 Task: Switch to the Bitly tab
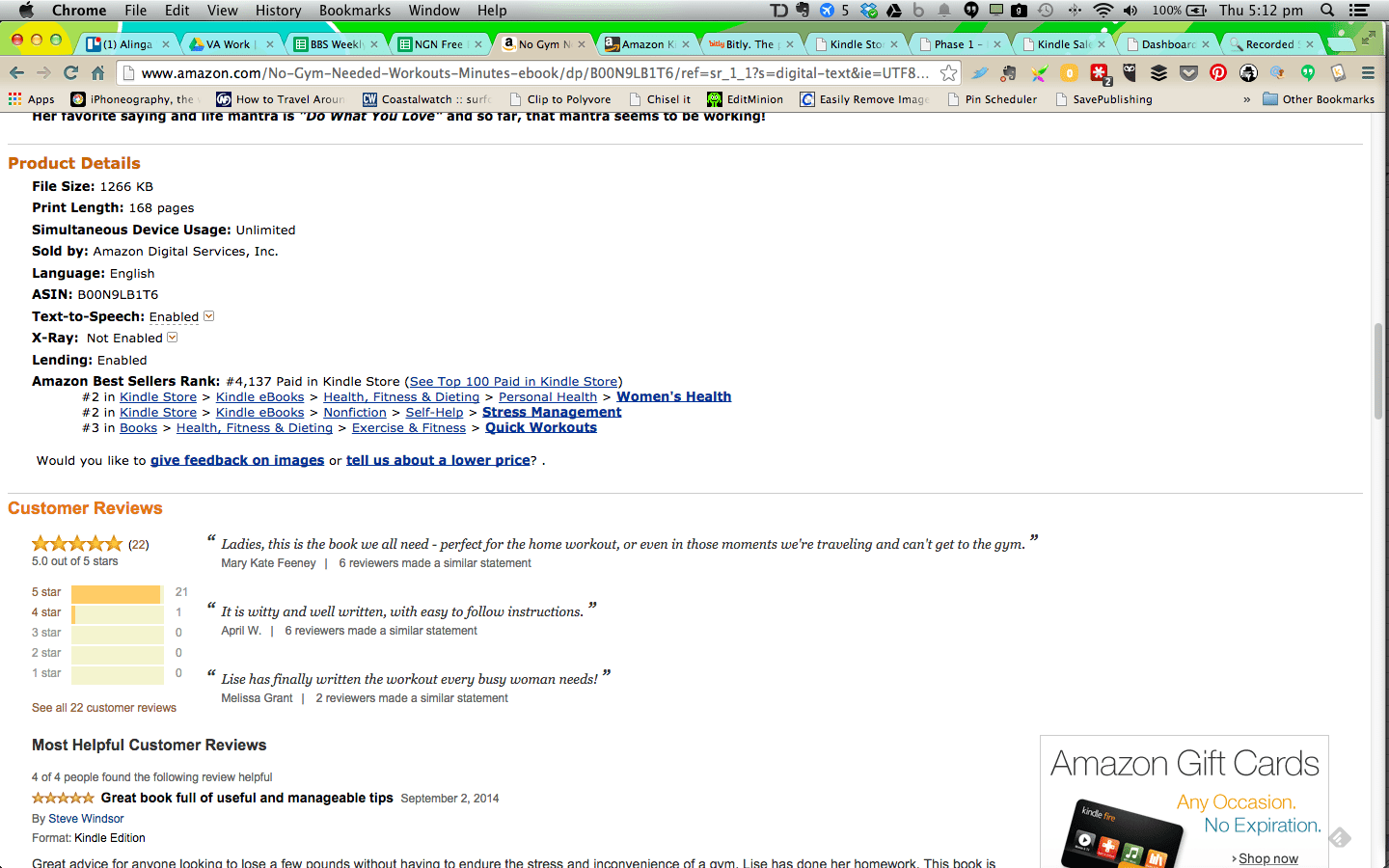click(x=749, y=44)
